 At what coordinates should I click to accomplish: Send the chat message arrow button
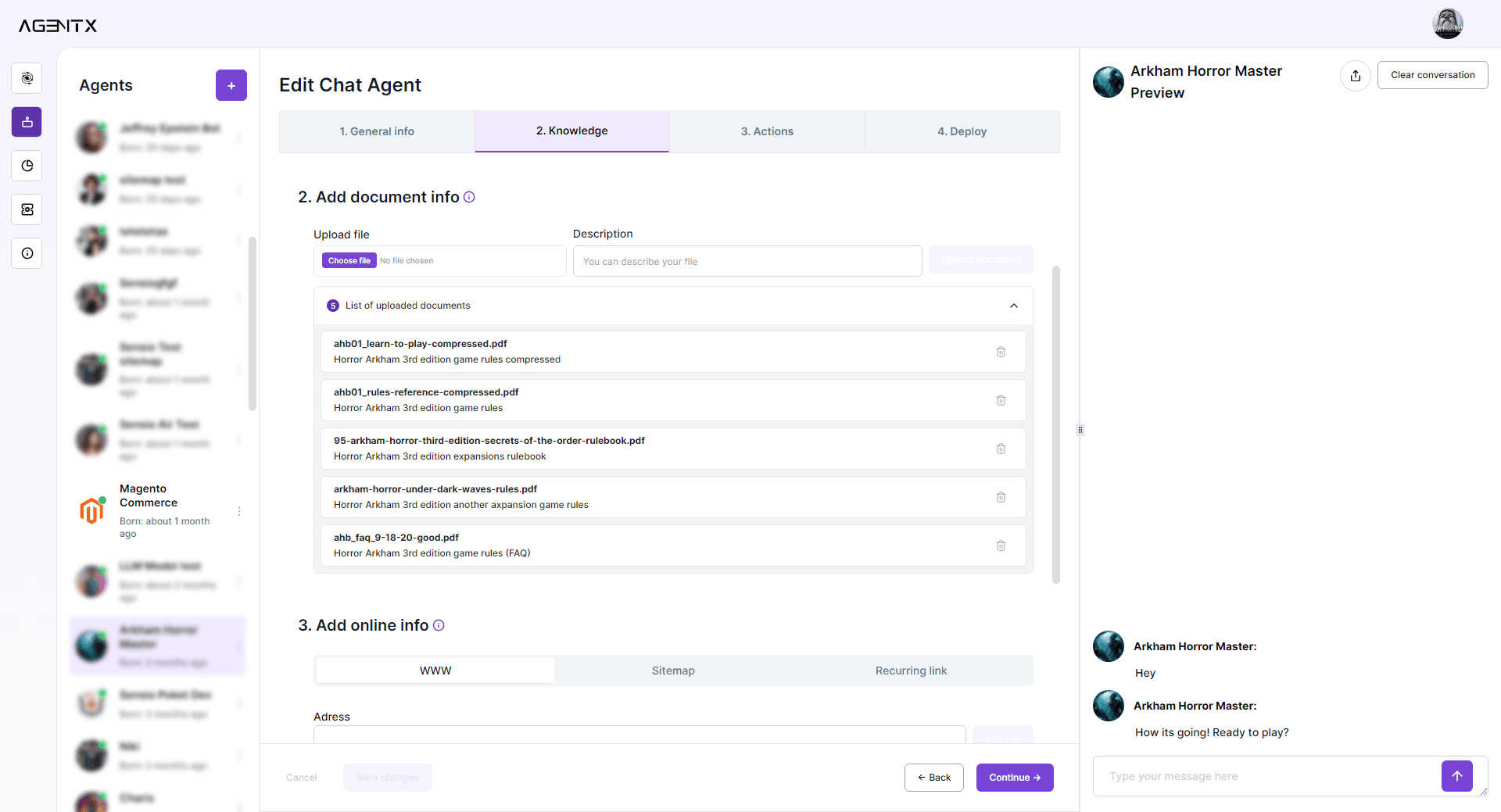(1457, 776)
